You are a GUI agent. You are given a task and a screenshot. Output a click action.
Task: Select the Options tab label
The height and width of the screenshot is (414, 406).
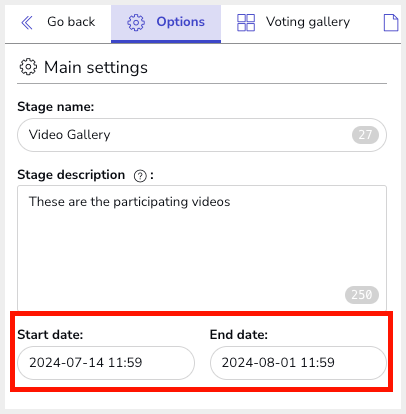[181, 22]
